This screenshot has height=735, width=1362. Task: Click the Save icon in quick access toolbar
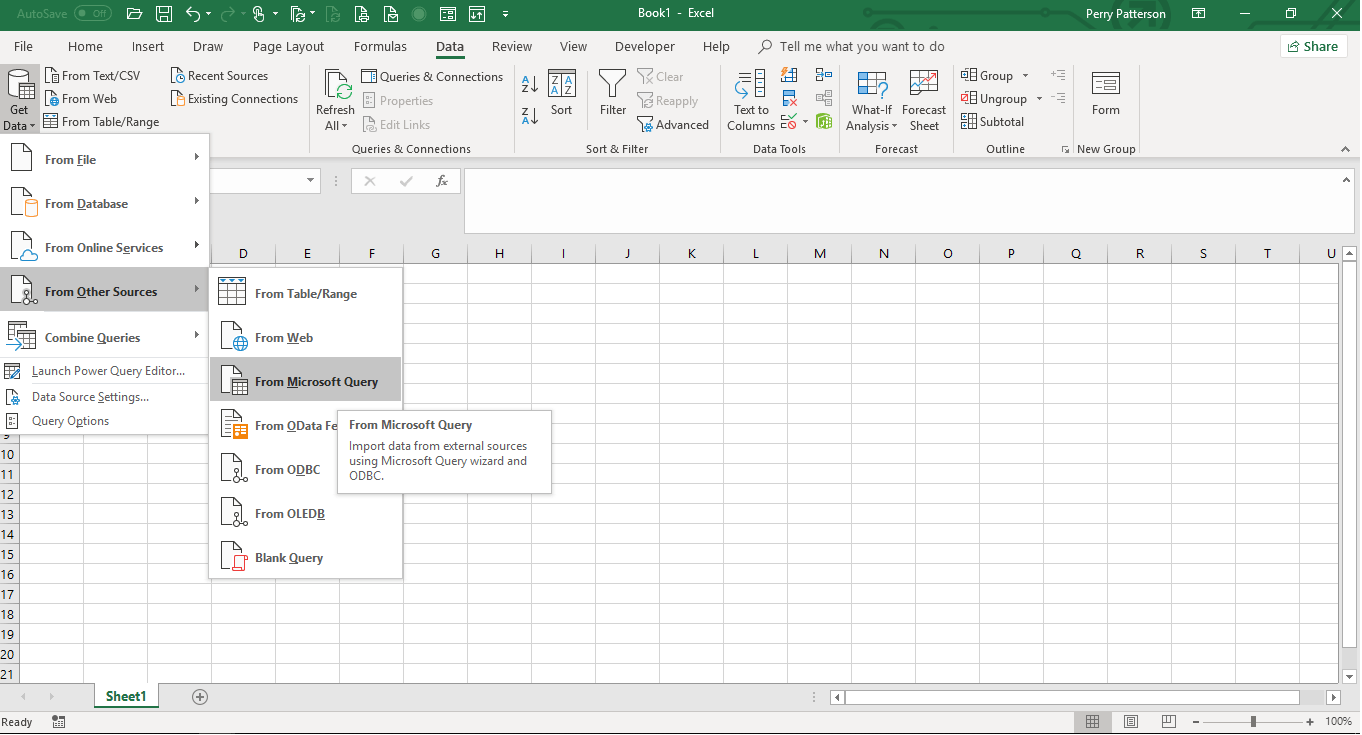point(165,14)
